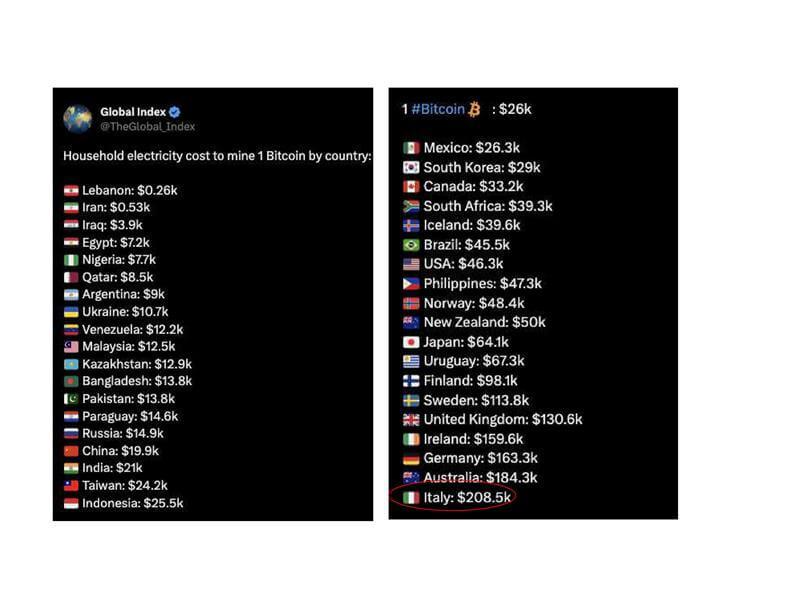Click the Germany: $163.3k line

(471, 458)
